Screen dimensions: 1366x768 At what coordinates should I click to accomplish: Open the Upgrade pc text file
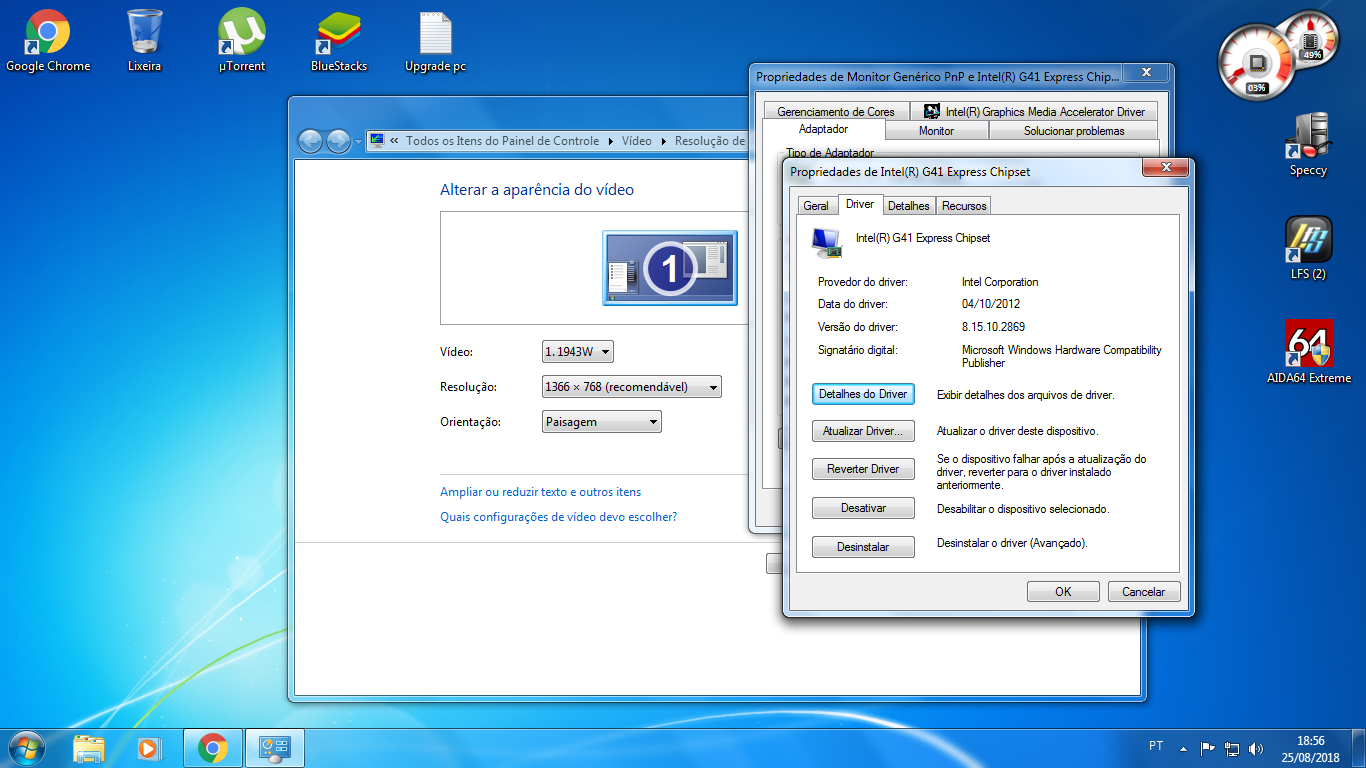(435, 41)
